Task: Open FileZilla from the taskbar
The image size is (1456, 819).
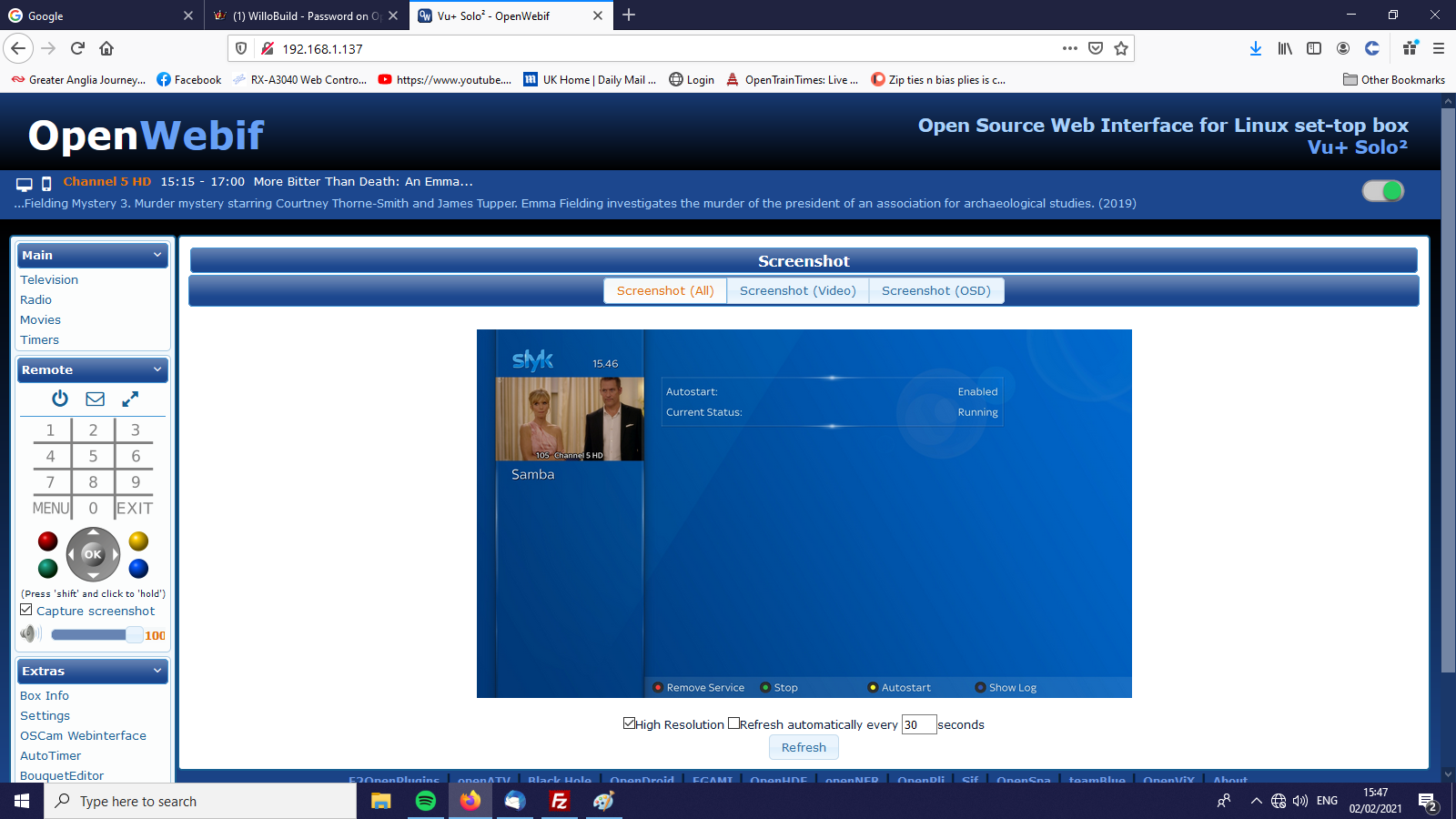Action: click(559, 801)
